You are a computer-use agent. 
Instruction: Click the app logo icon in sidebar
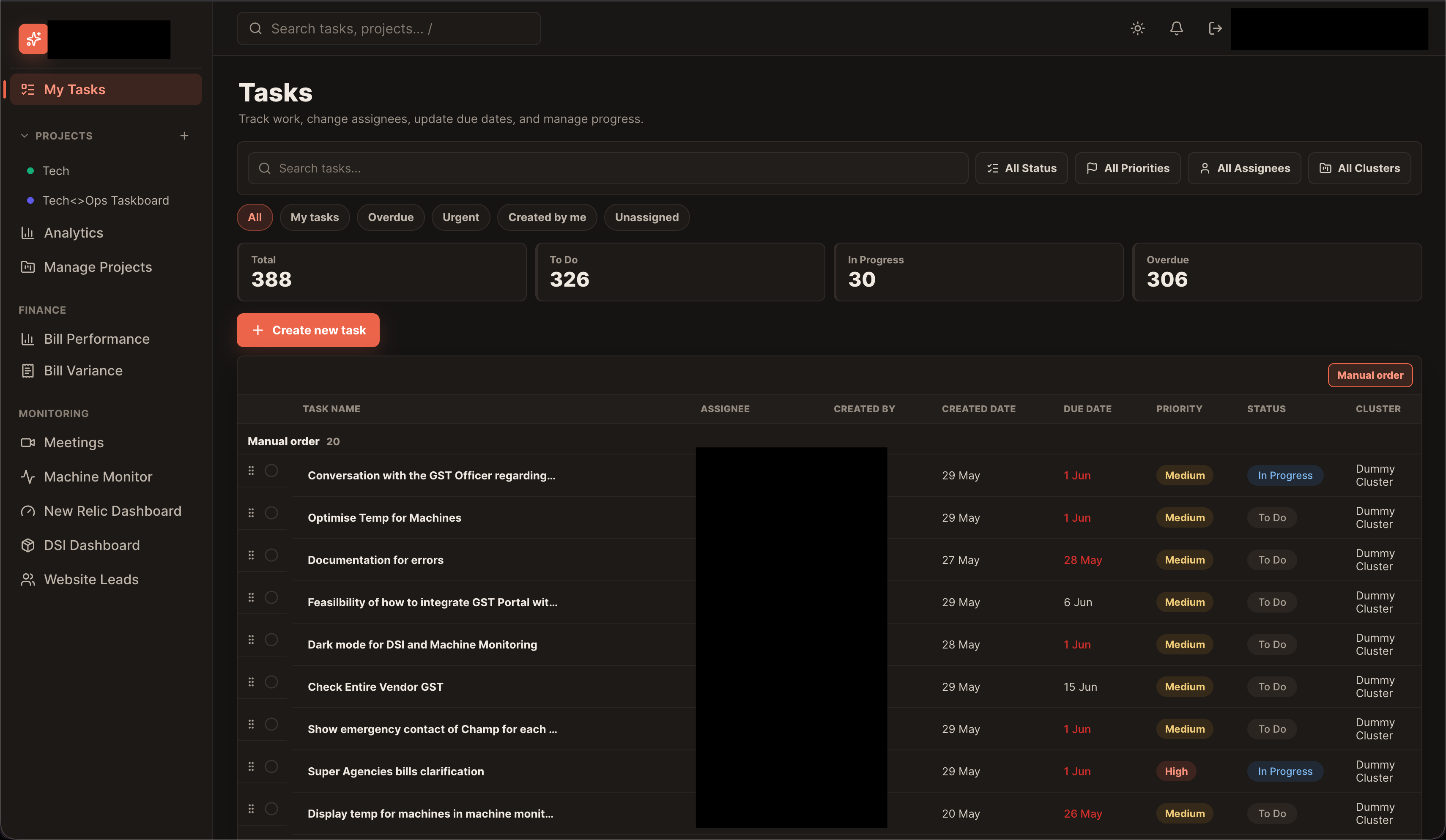point(33,38)
